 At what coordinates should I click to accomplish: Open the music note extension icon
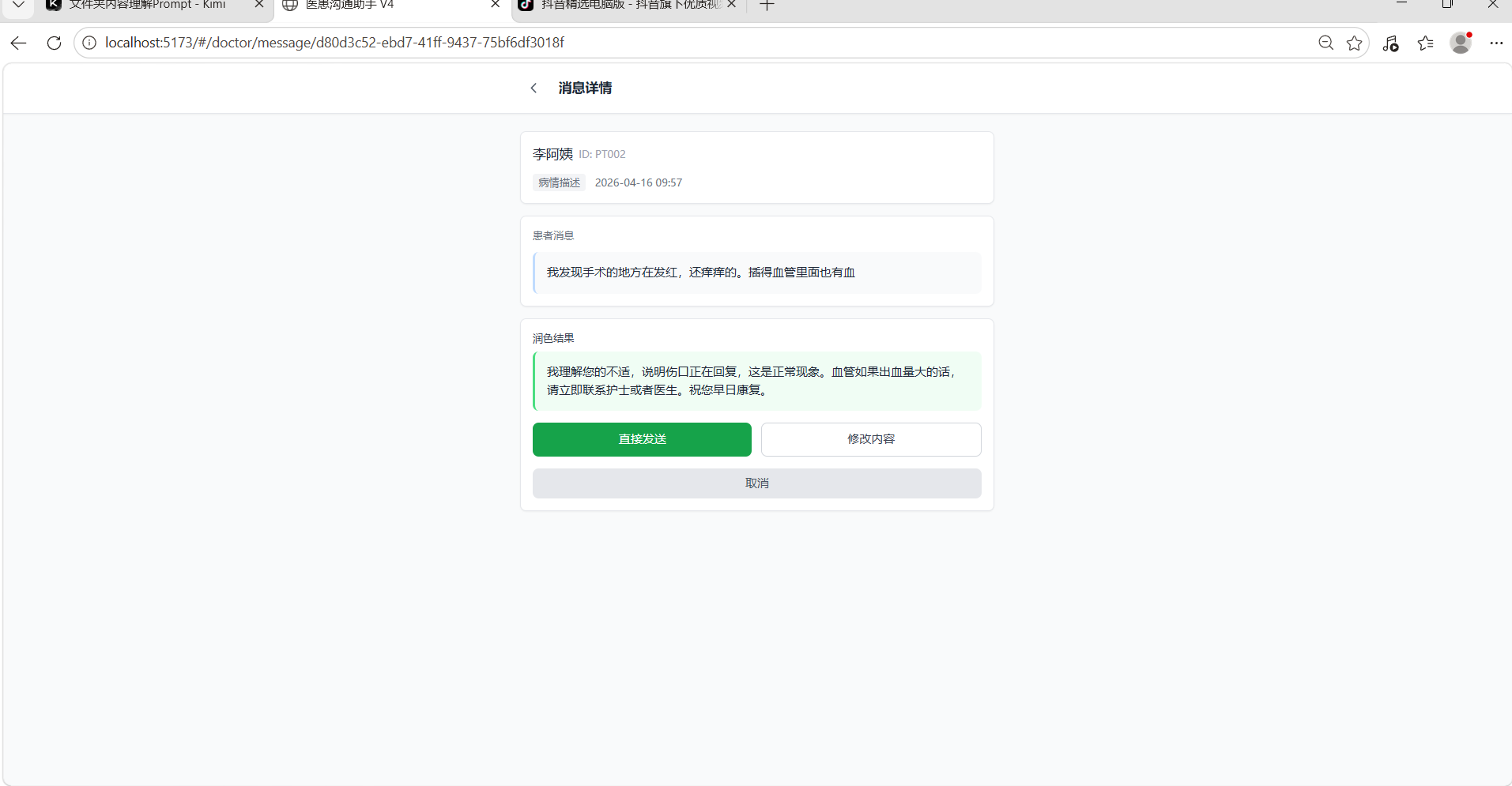pyautogui.click(x=1390, y=43)
